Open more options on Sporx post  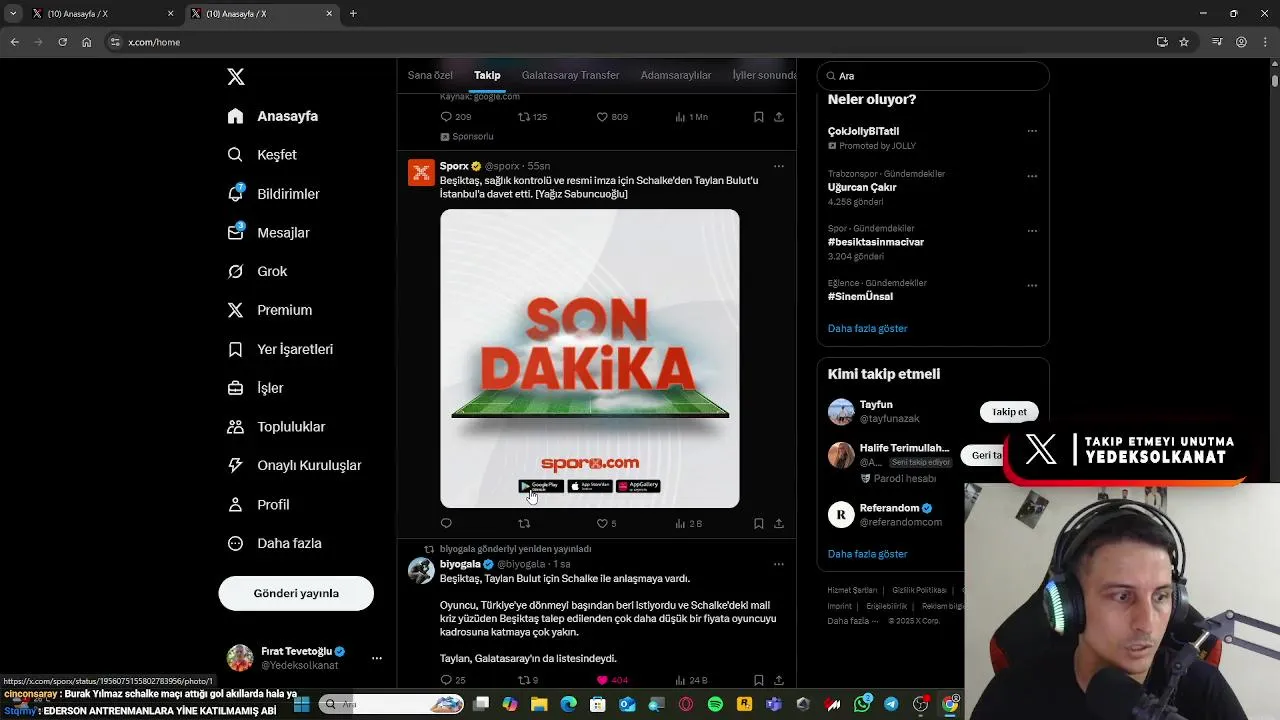tap(779, 166)
